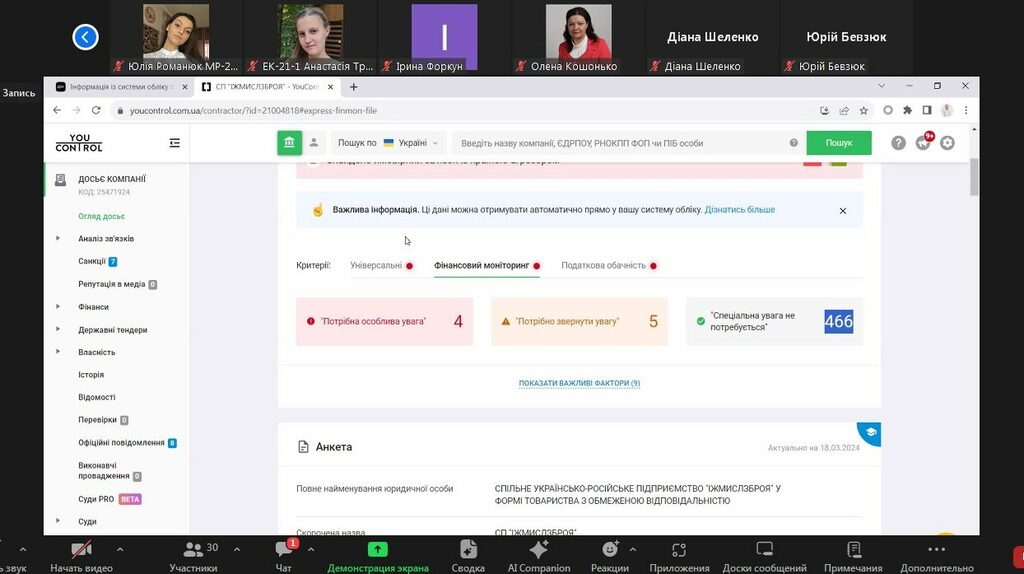Open notifications icon with 9+ badge
Screen dimensions: 1024x574
923,143
